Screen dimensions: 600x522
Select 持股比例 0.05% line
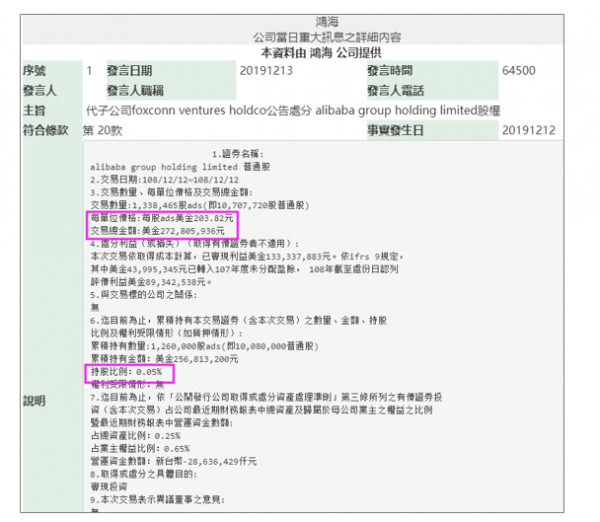126,372
